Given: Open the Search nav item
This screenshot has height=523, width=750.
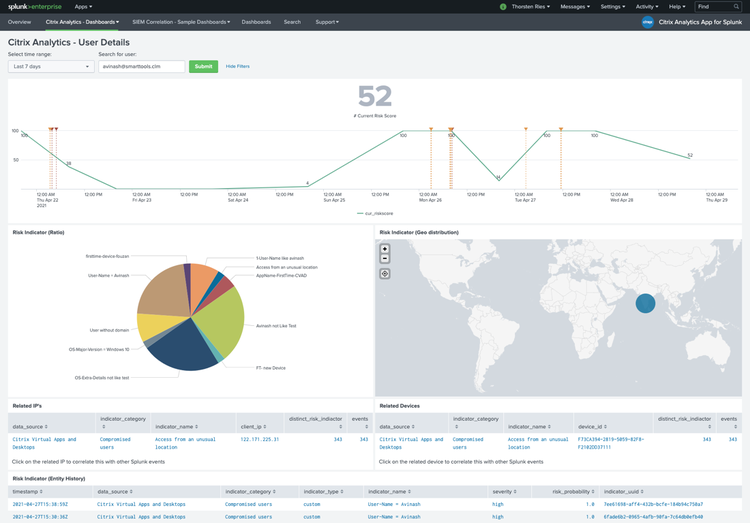Looking at the screenshot, I should click(292, 22).
